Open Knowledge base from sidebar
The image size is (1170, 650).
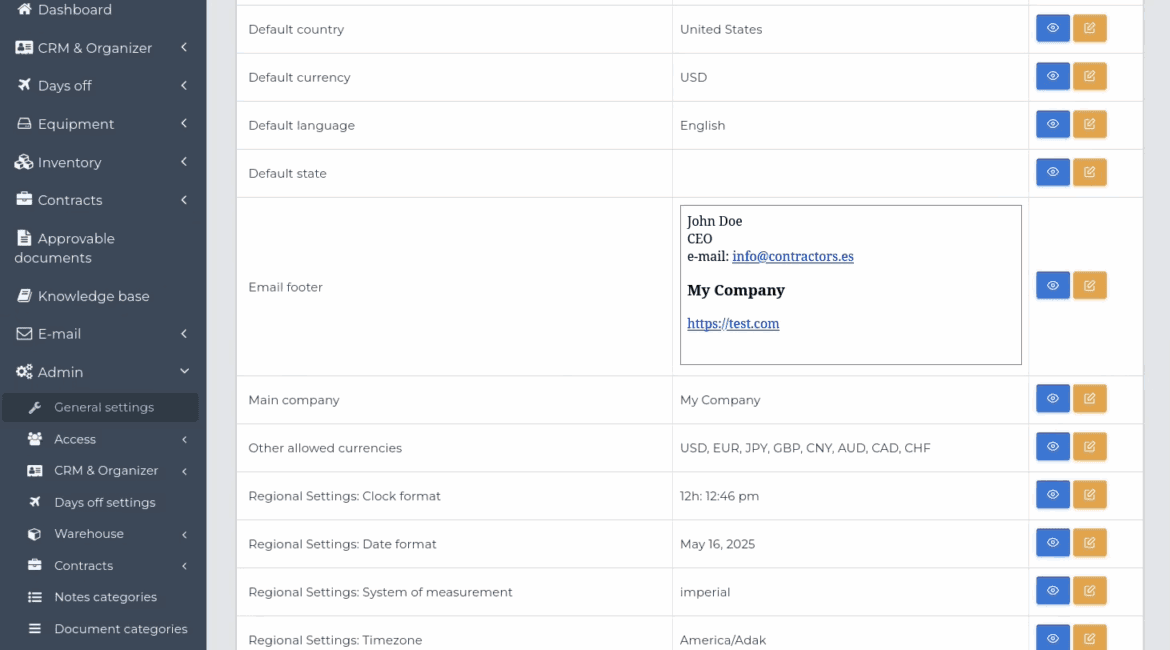pyautogui.click(x=93, y=296)
